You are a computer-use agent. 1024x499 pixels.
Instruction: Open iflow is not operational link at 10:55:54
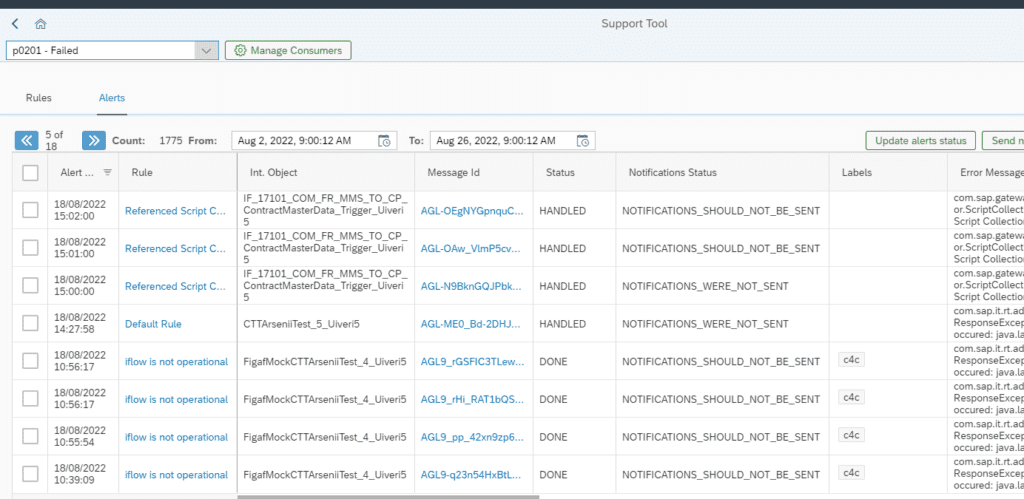coord(176,437)
